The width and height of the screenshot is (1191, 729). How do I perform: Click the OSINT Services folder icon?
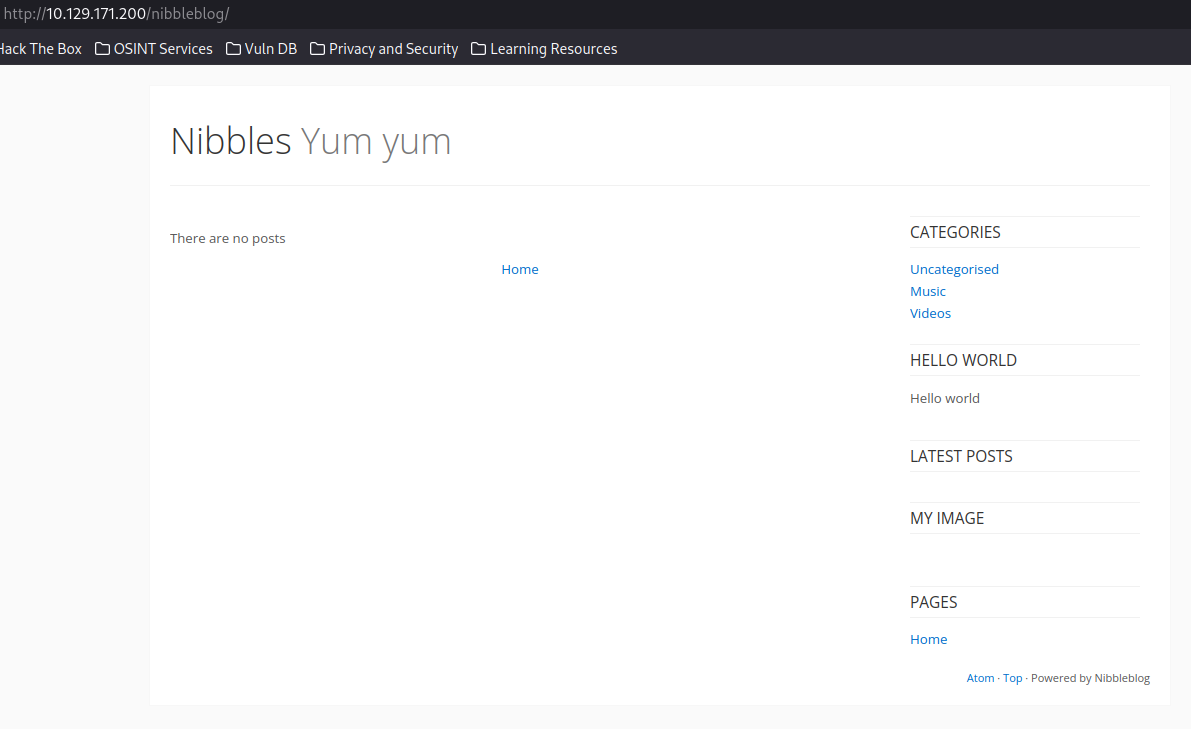tap(102, 49)
